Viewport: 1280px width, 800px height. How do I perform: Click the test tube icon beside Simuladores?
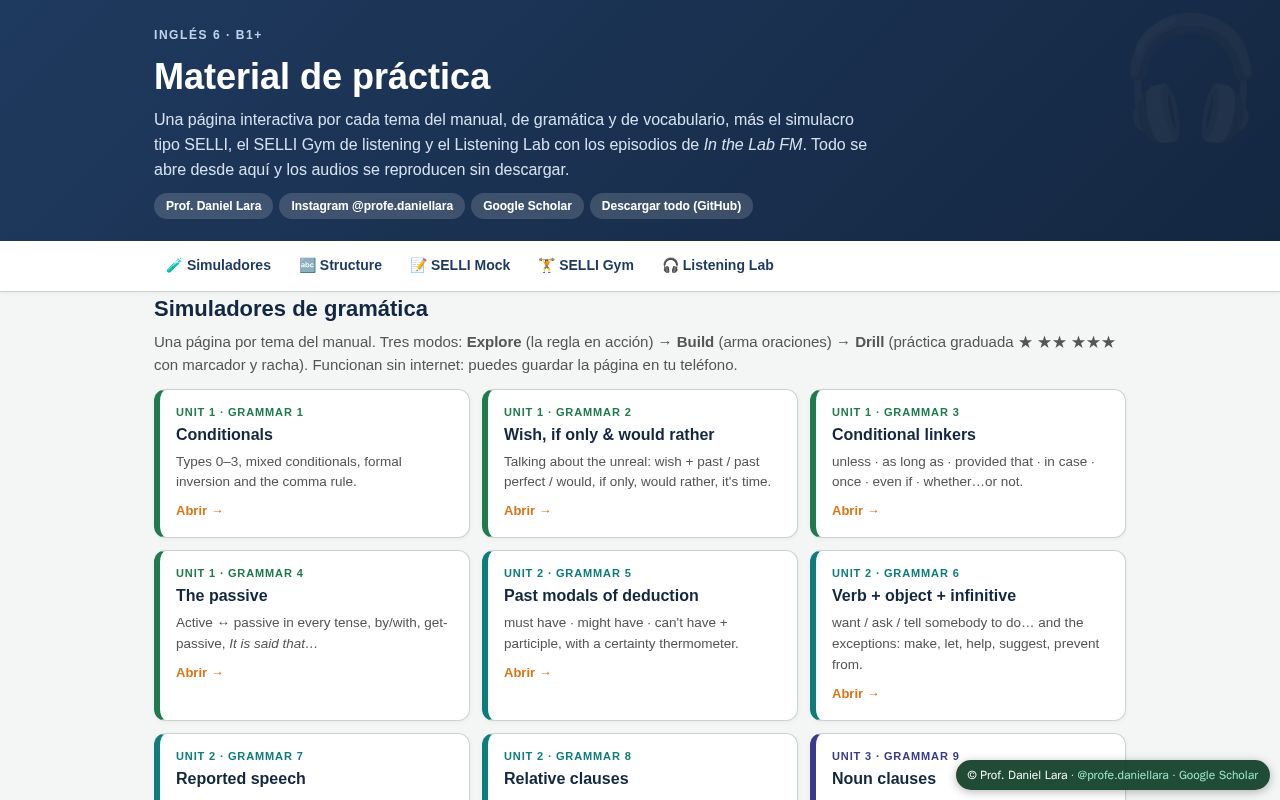[x=174, y=265]
